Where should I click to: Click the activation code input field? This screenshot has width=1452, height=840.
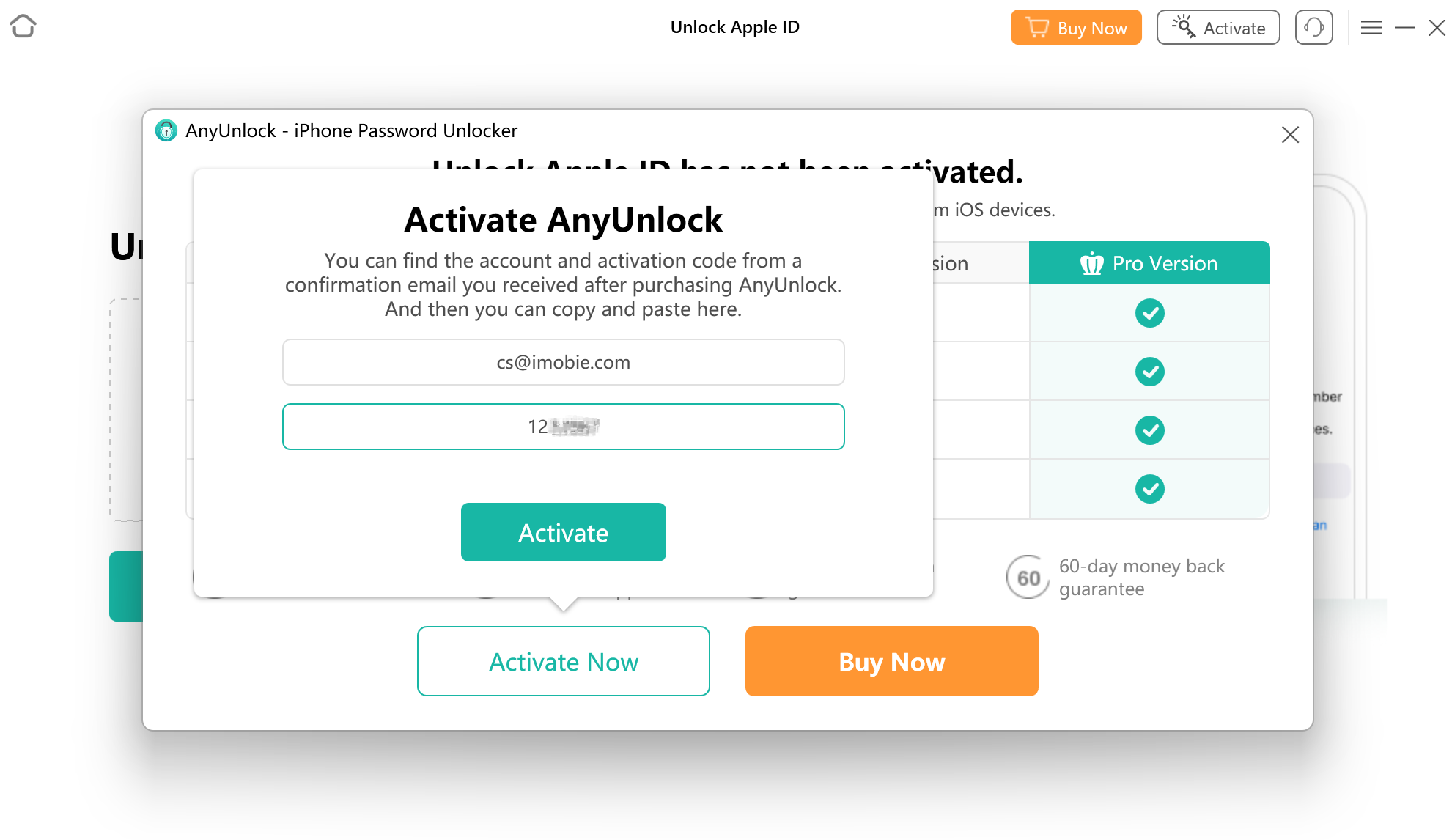click(563, 427)
